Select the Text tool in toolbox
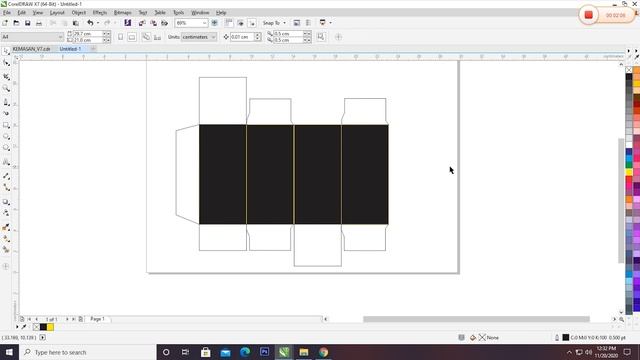Viewport: 640px width, 360px height. tap(6, 162)
